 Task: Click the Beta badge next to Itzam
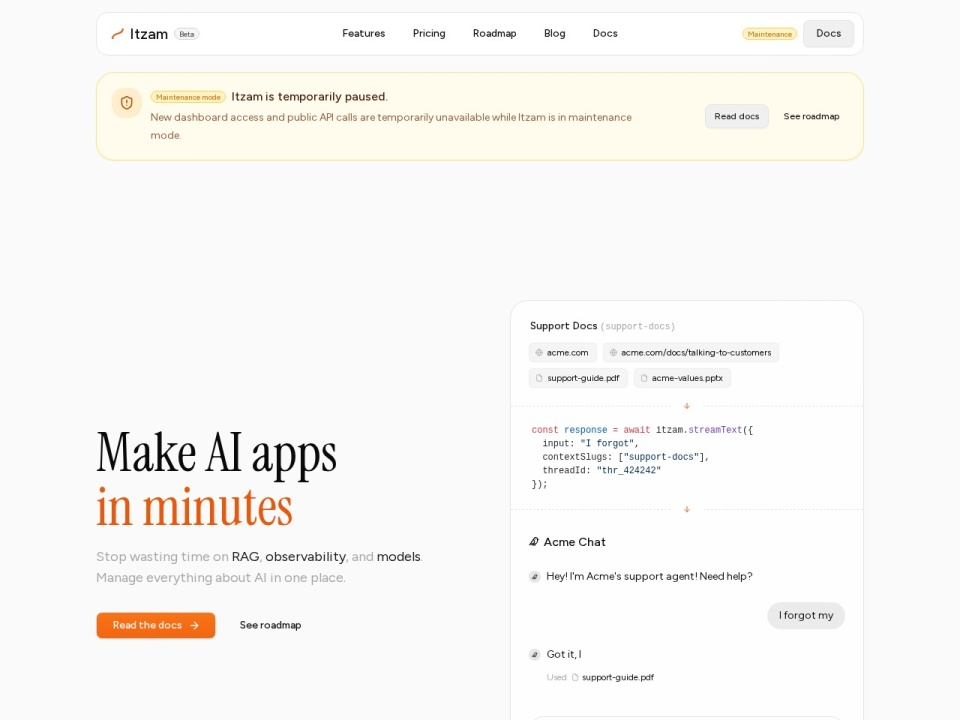187,34
